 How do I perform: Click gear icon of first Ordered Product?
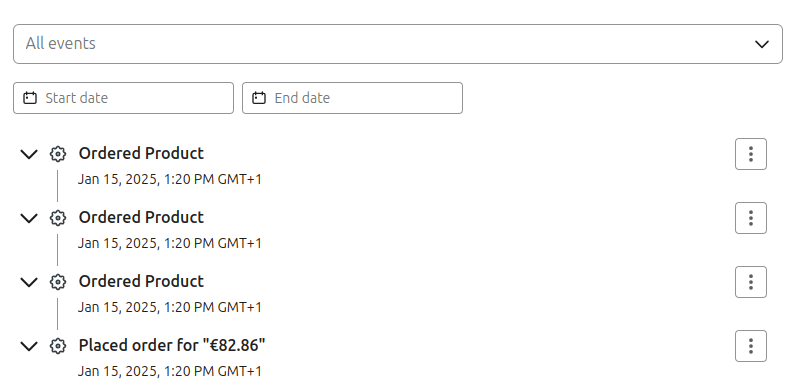tap(58, 154)
